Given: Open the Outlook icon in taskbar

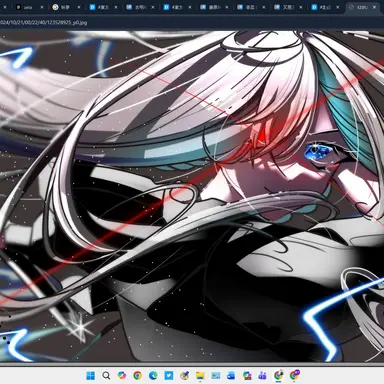Looking at the screenshot, I should coord(231,376).
